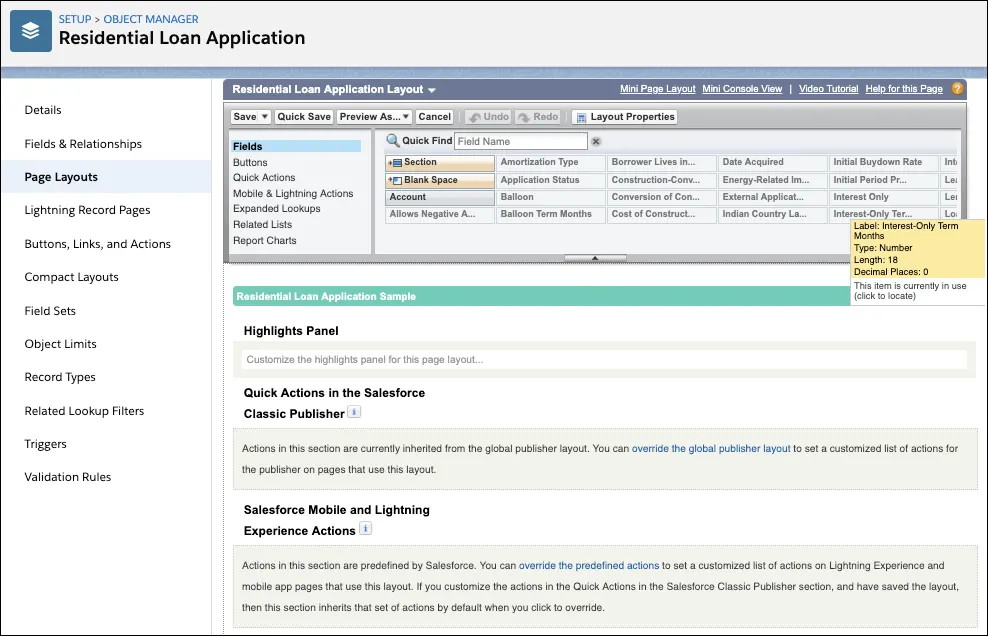
Task: Click the Borrower Lives in... field
Action: [x=662, y=163]
